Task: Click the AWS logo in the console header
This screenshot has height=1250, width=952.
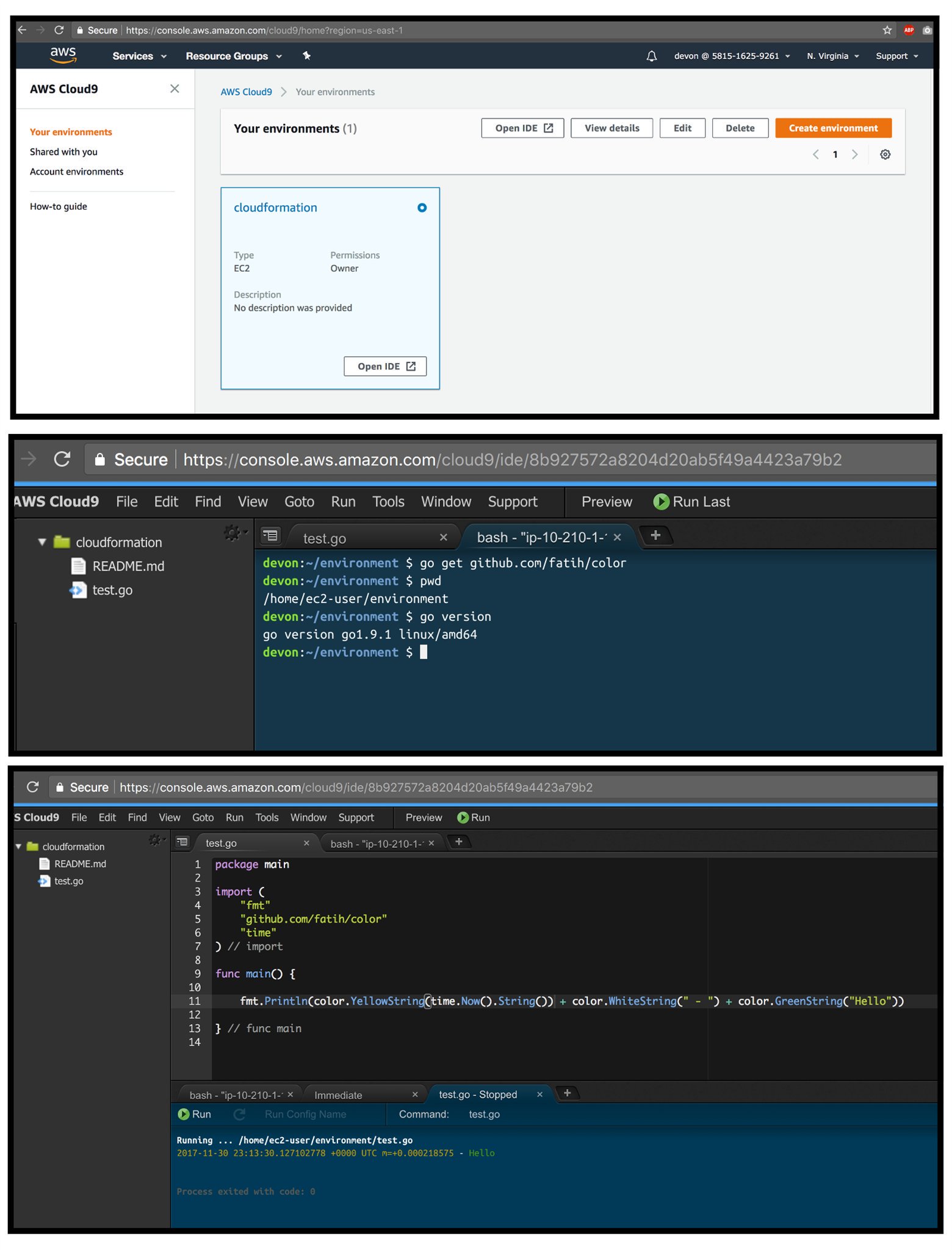Action: click(x=63, y=55)
